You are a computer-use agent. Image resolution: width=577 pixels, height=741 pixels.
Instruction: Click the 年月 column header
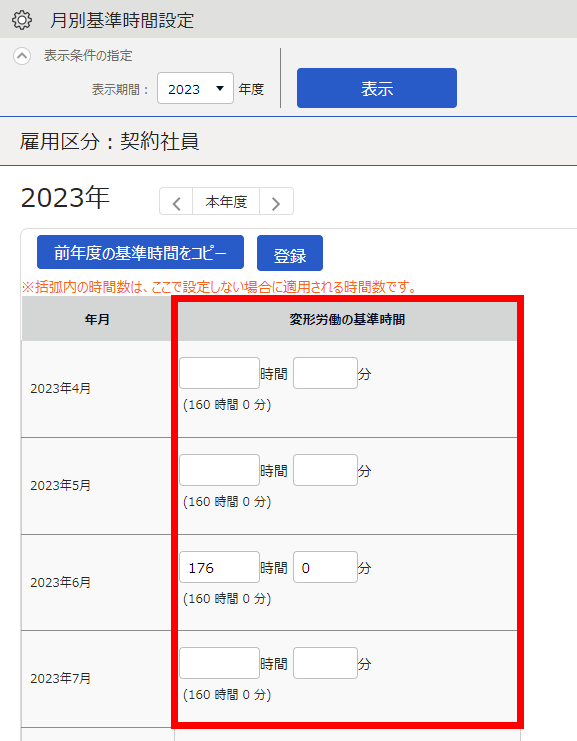pos(97,320)
